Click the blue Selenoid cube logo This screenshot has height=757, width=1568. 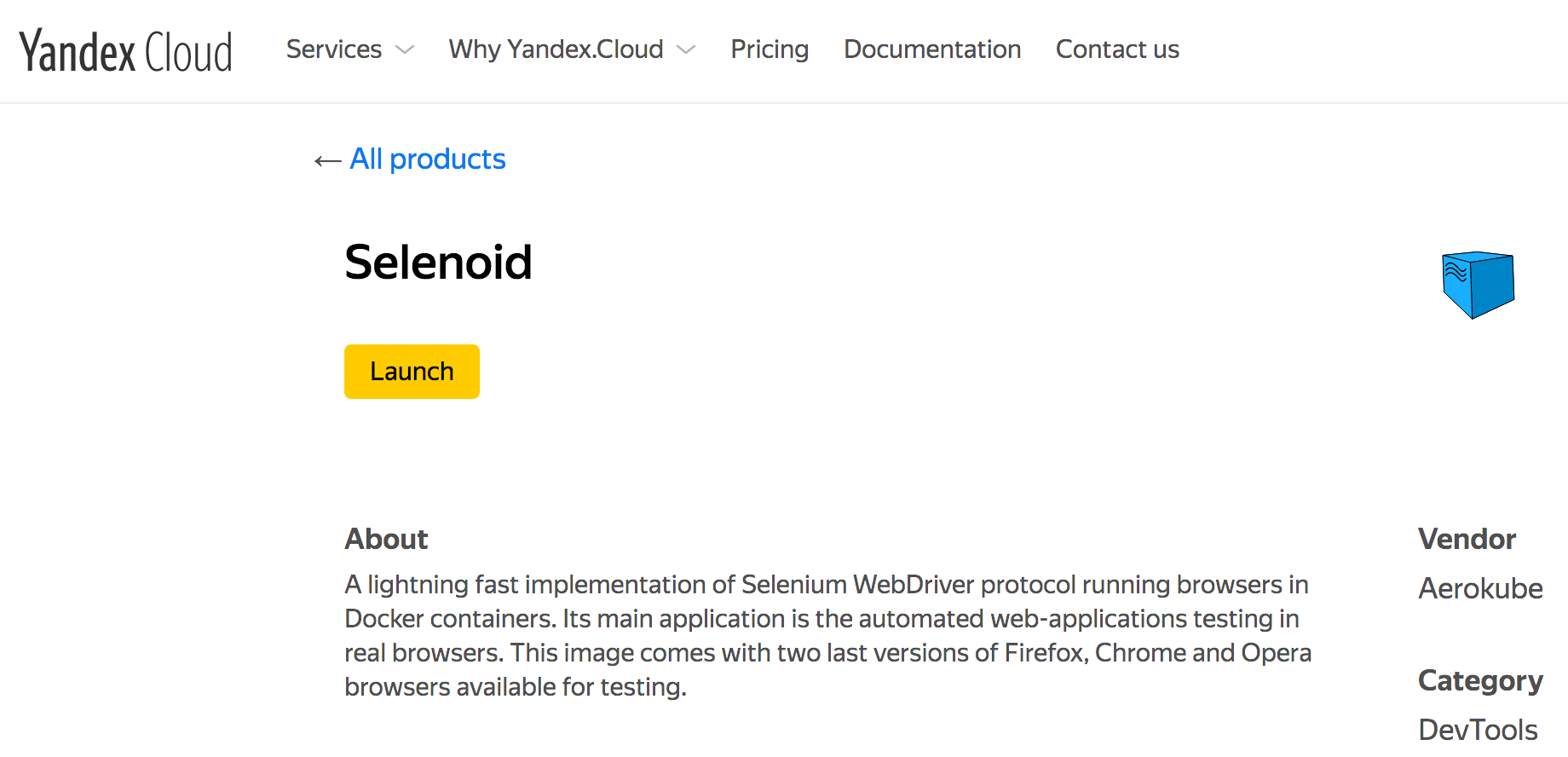(x=1478, y=285)
